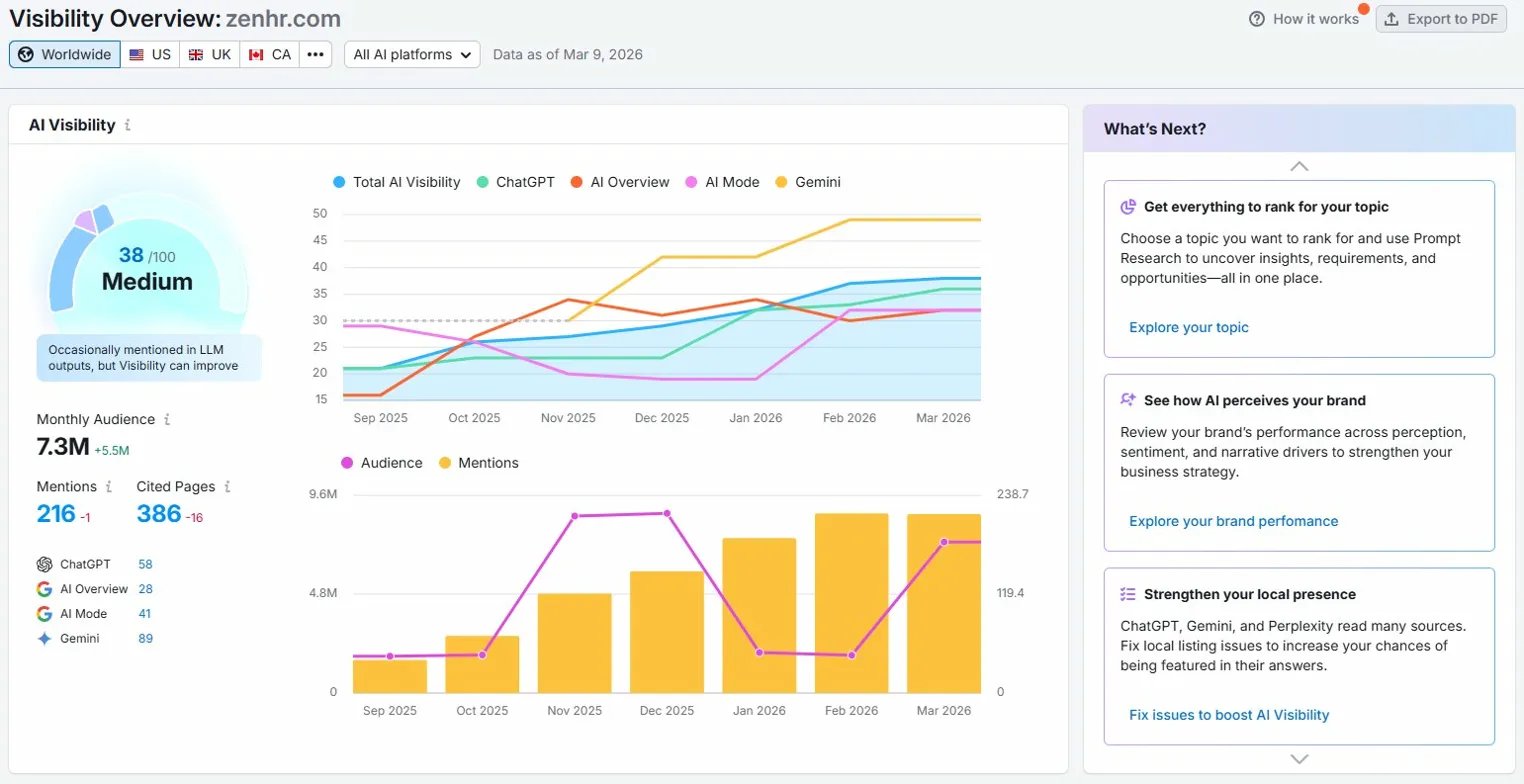Open How it works link
This screenshot has height=784, width=1524.
point(1304,19)
